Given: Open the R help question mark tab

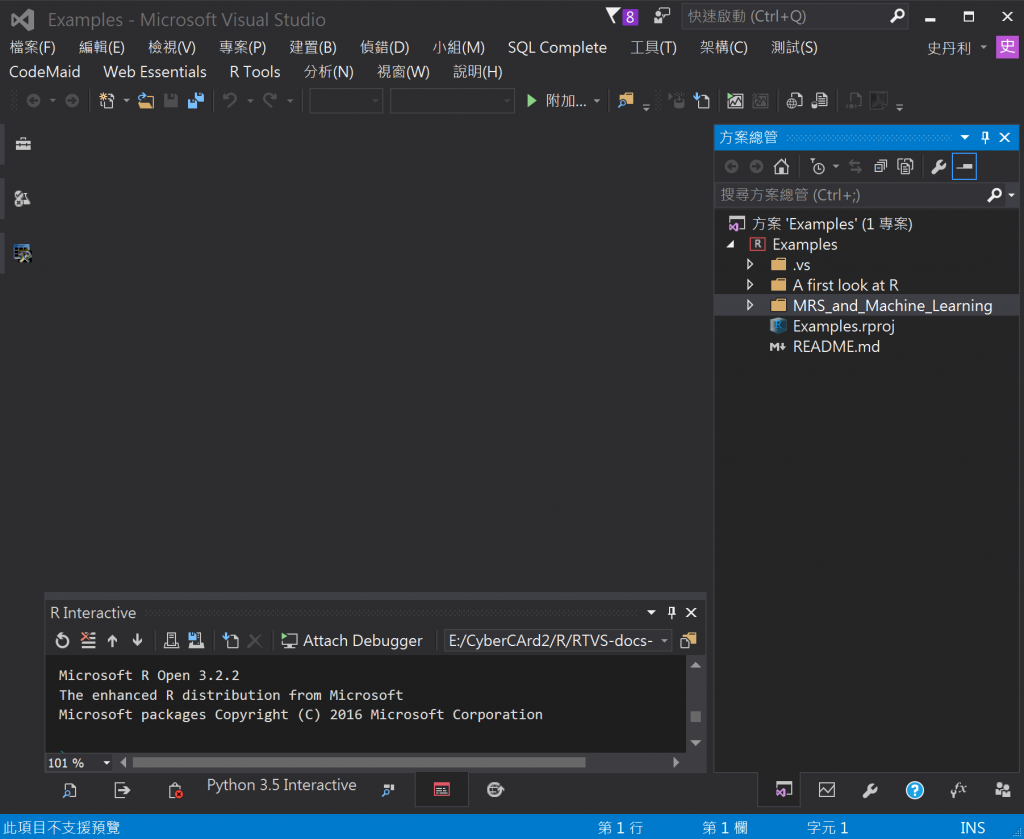Looking at the screenshot, I should [x=914, y=790].
